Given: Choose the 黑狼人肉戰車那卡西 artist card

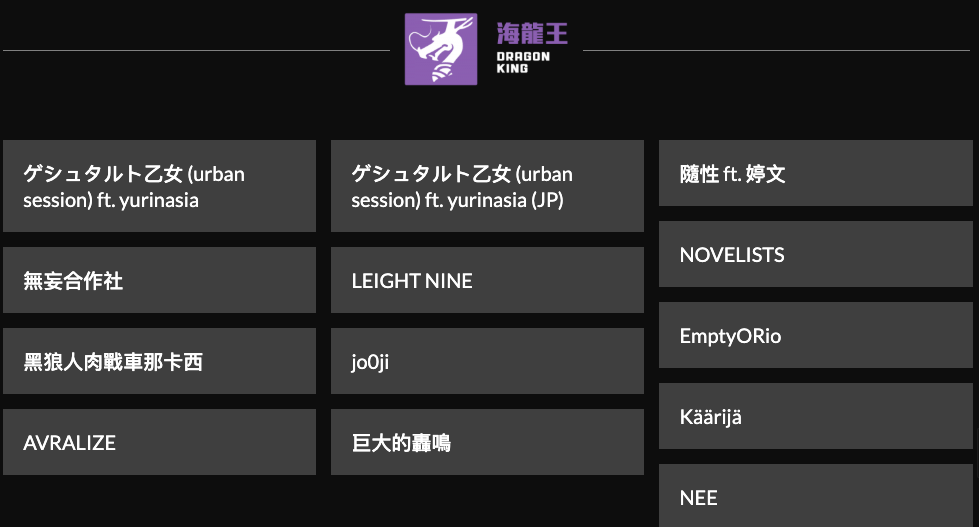Looking at the screenshot, I should pos(159,361).
